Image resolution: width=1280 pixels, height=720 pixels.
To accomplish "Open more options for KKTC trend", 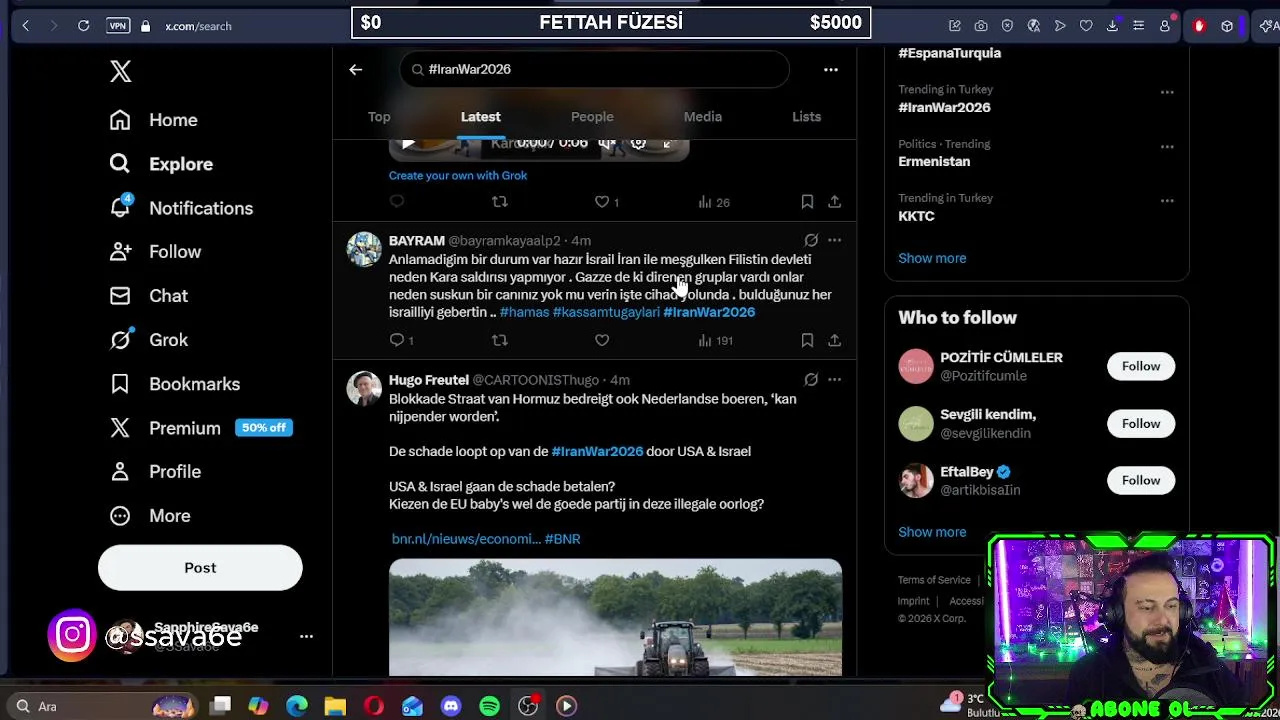I will [x=1167, y=201].
